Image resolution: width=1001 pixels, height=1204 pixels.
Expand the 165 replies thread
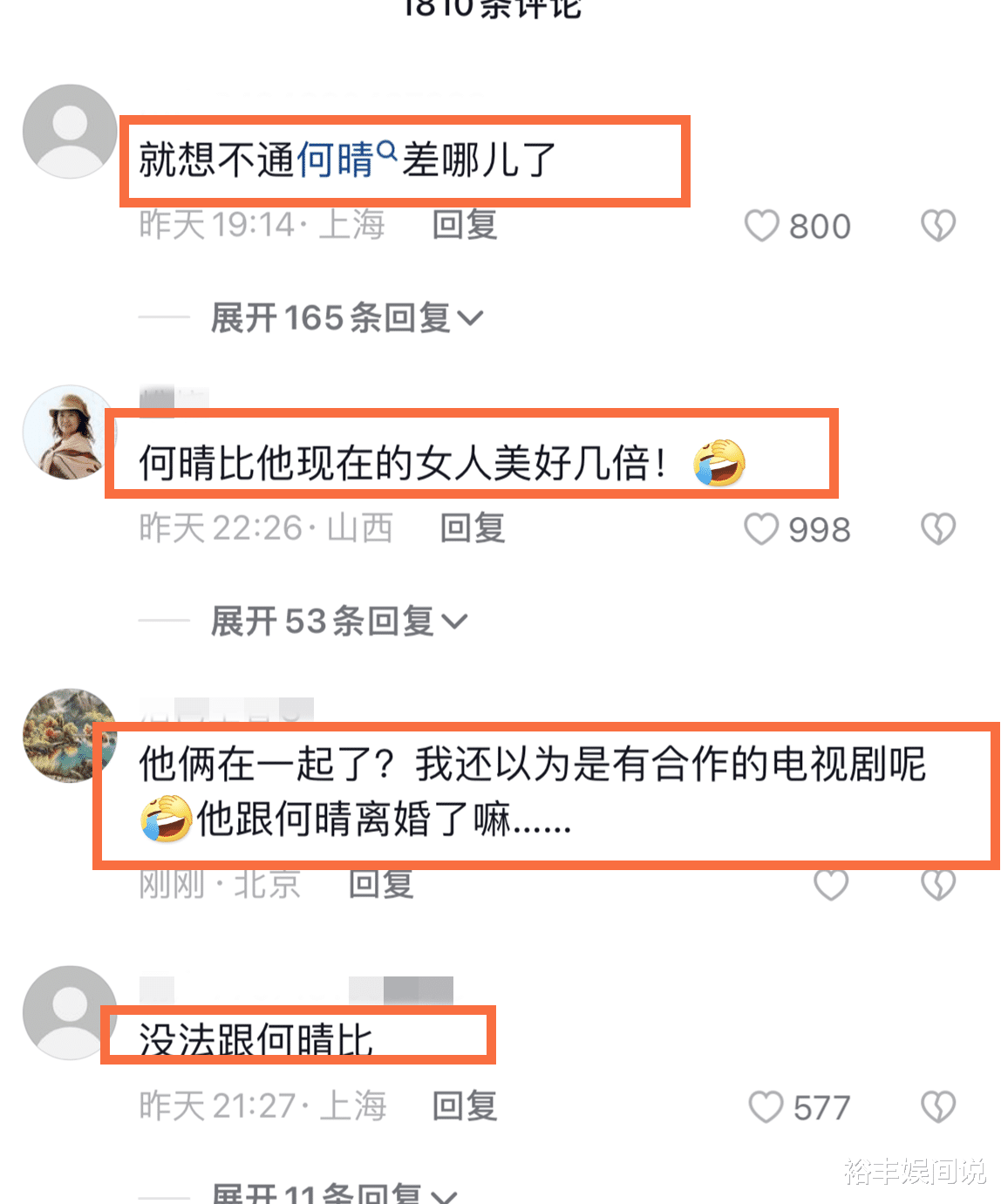tap(347, 318)
